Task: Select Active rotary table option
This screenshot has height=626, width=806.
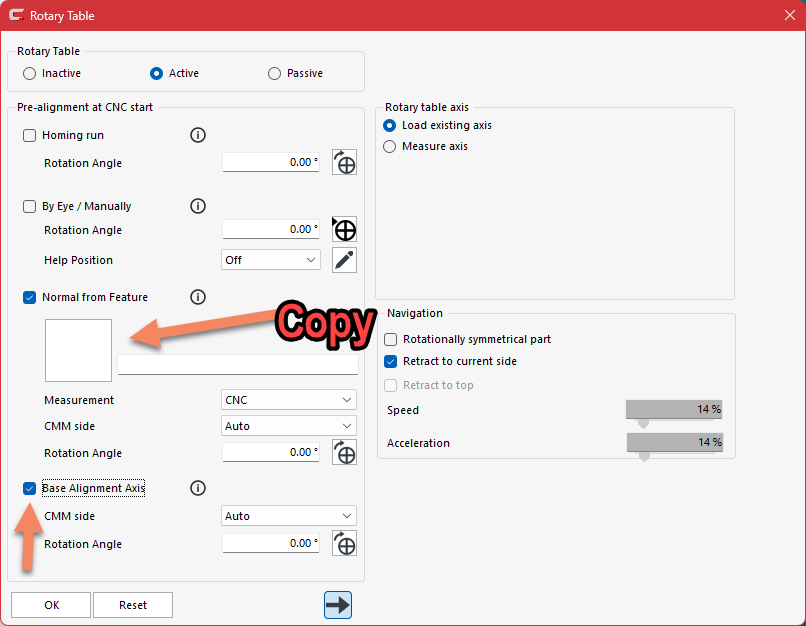Action: click(x=156, y=73)
